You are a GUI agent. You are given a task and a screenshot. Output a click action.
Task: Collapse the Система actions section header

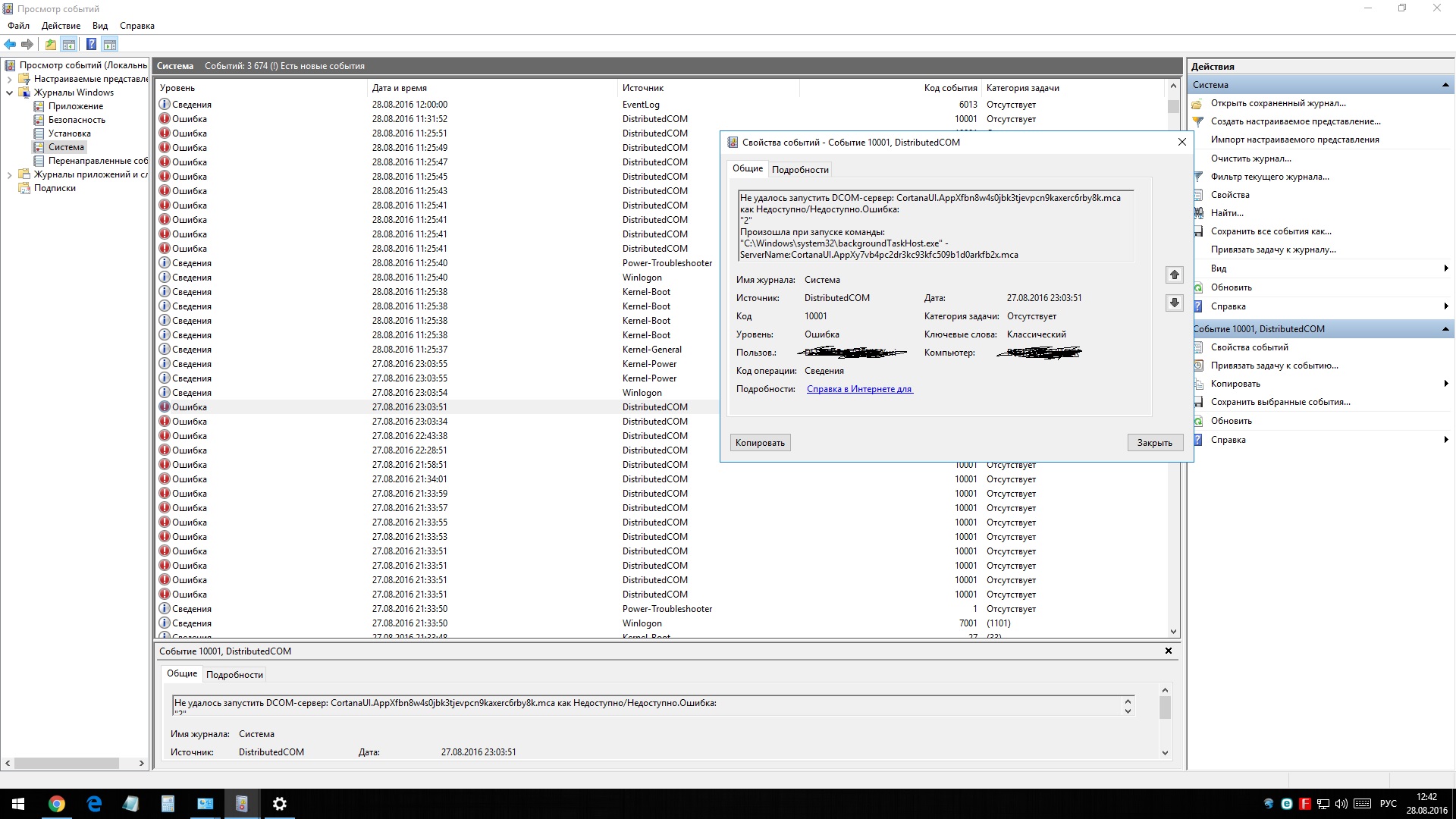[x=1445, y=85]
